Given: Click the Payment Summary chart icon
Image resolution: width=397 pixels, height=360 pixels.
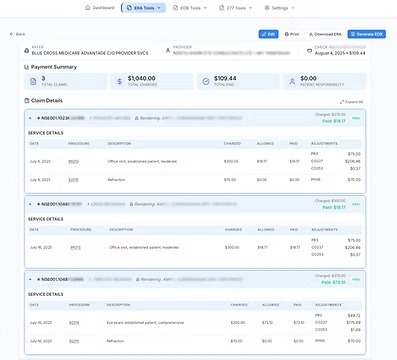Looking at the screenshot, I should pyautogui.click(x=27, y=67).
